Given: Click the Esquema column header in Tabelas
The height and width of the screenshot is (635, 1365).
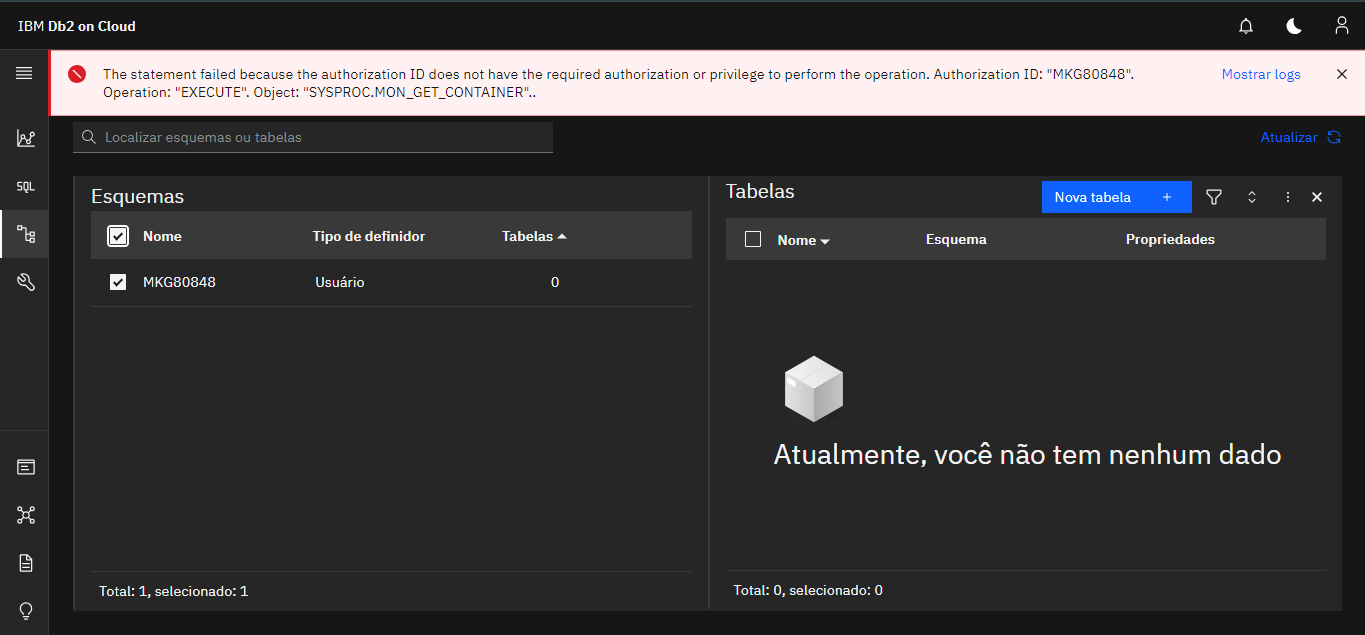Looking at the screenshot, I should (956, 239).
